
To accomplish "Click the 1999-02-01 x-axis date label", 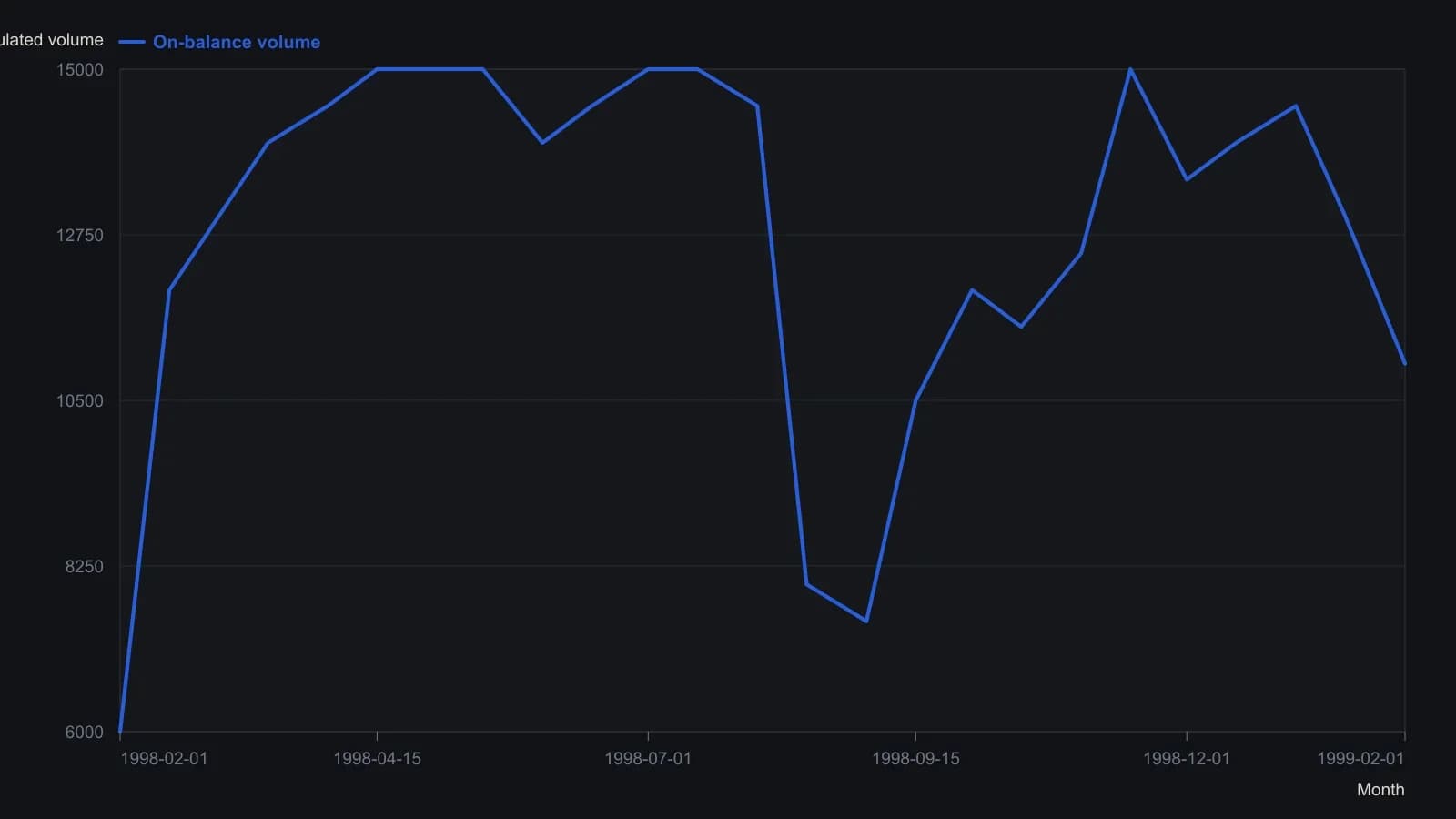I will click(x=1360, y=759).
